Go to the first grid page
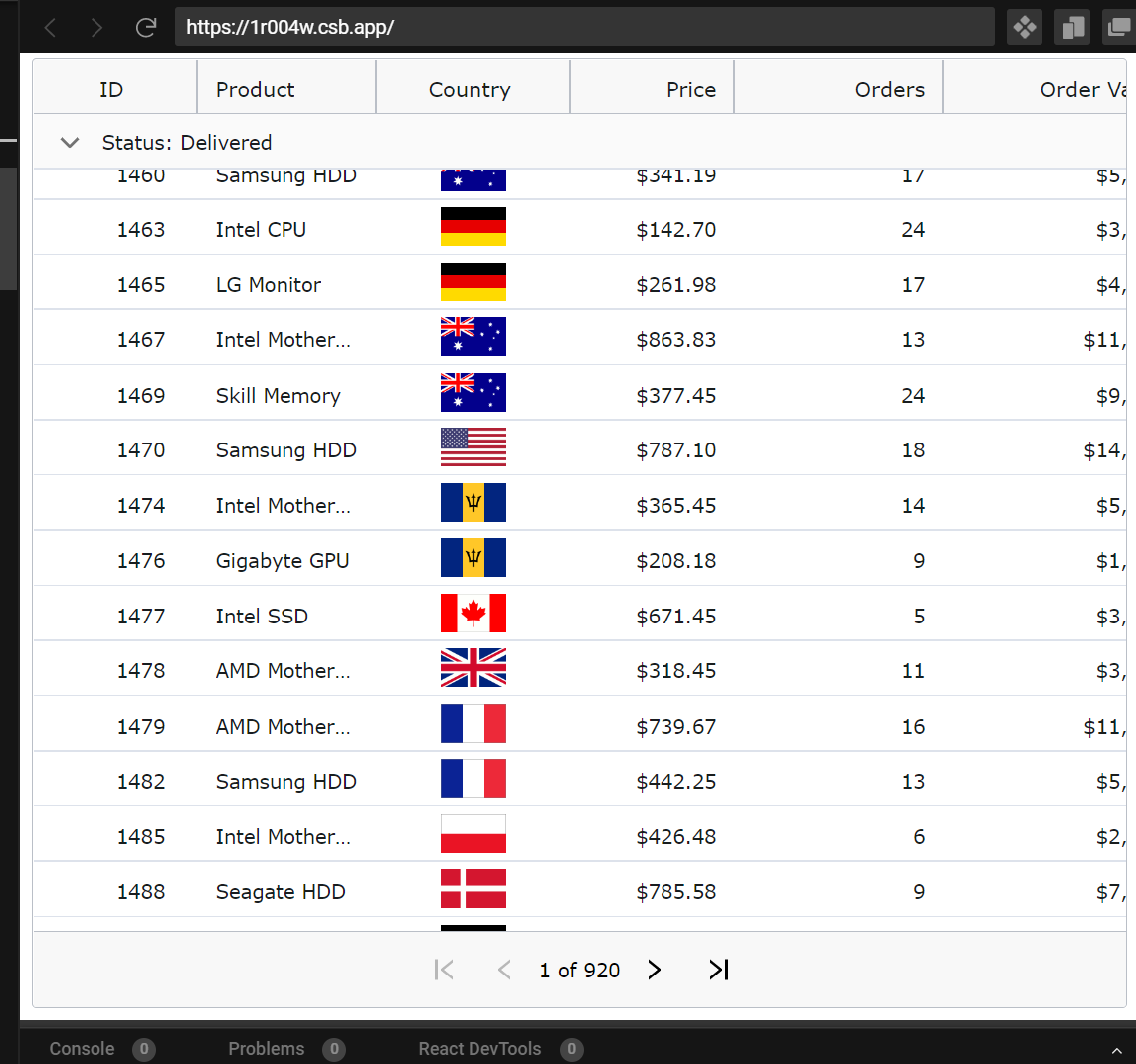Viewport: 1136px width, 1064px height. [444, 970]
